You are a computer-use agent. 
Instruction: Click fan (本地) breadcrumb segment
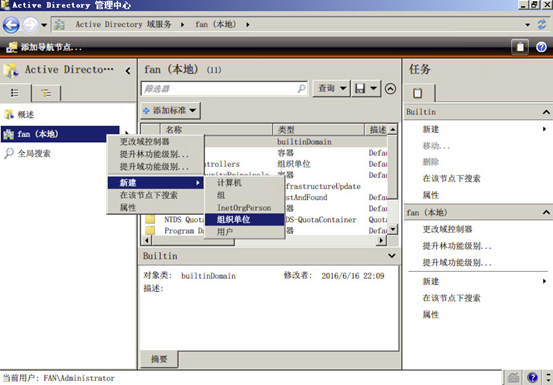[x=216, y=24]
